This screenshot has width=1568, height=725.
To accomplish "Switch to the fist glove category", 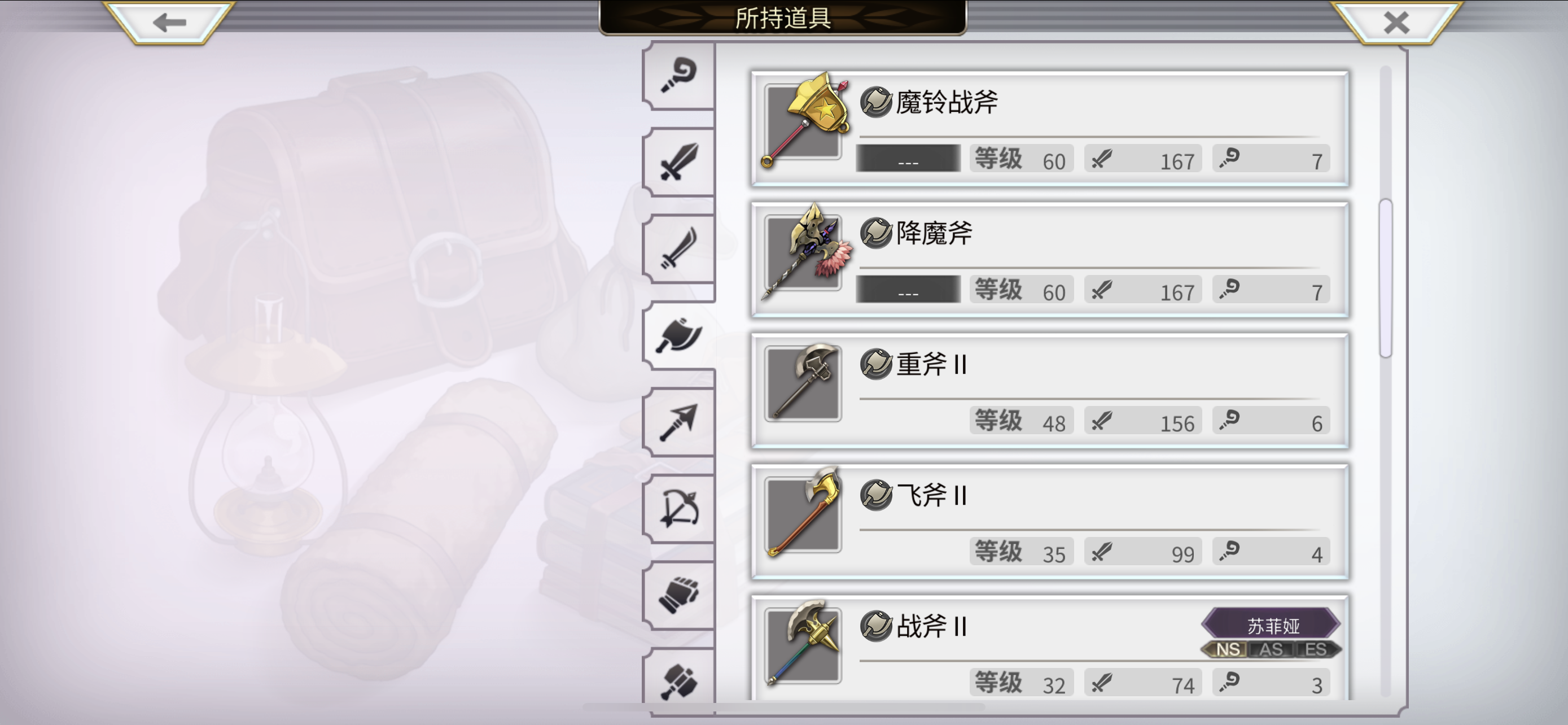I will (678, 595).
